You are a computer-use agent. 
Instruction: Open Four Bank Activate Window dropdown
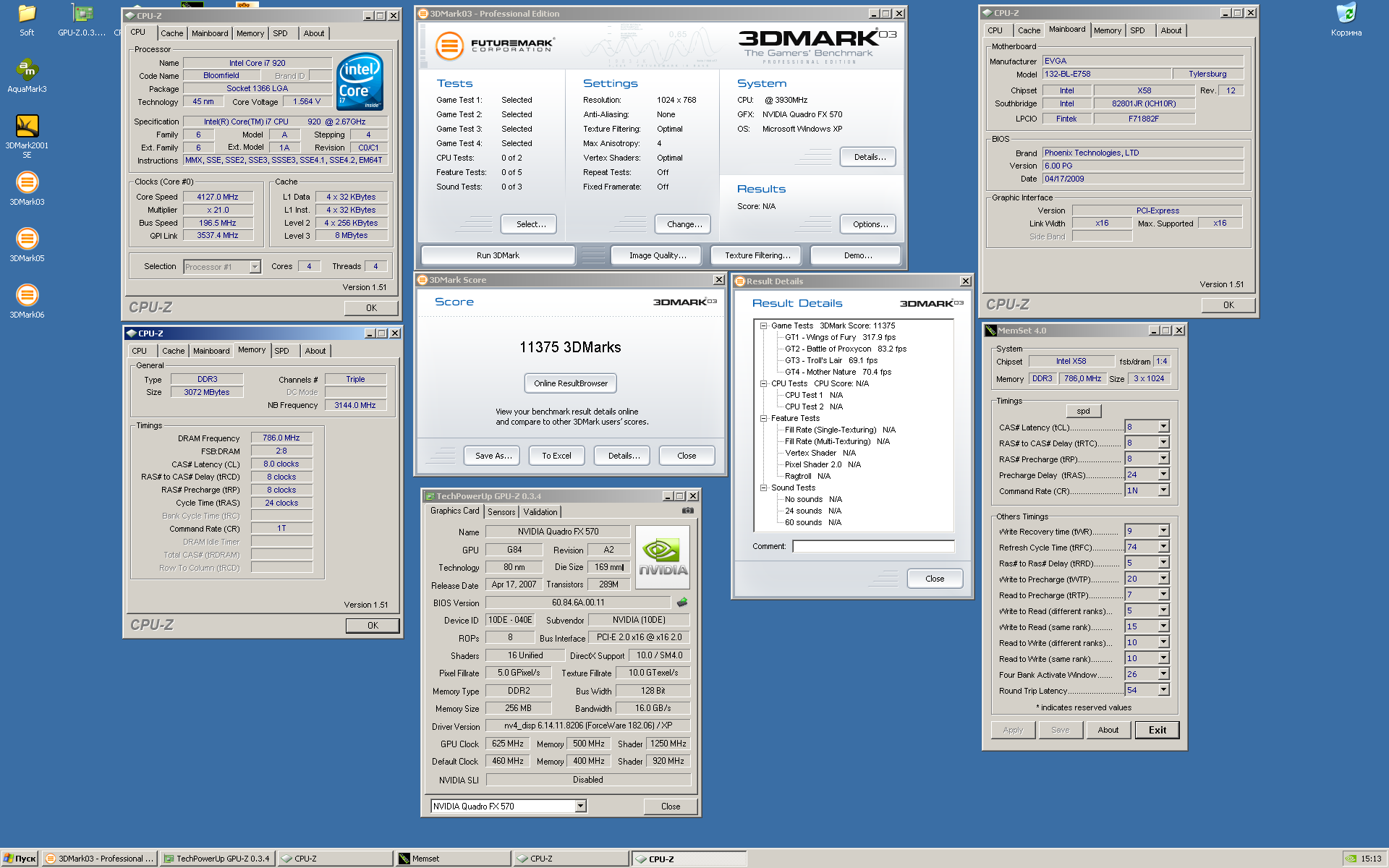(1163, 674)
